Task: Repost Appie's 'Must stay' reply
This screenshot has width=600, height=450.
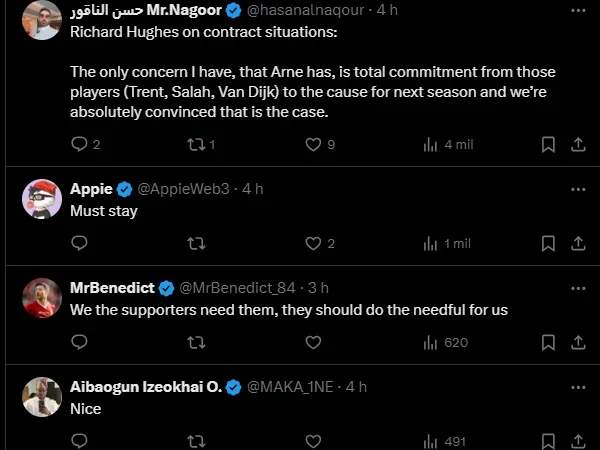Action: (x=197, y=243)
